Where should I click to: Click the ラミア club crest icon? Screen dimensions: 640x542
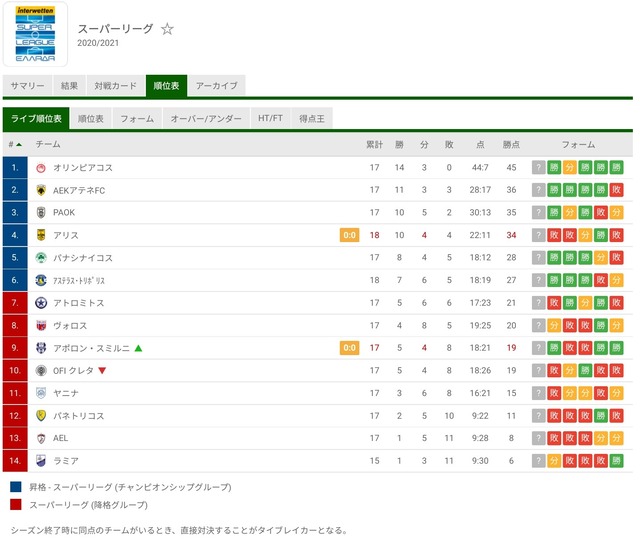41,461
